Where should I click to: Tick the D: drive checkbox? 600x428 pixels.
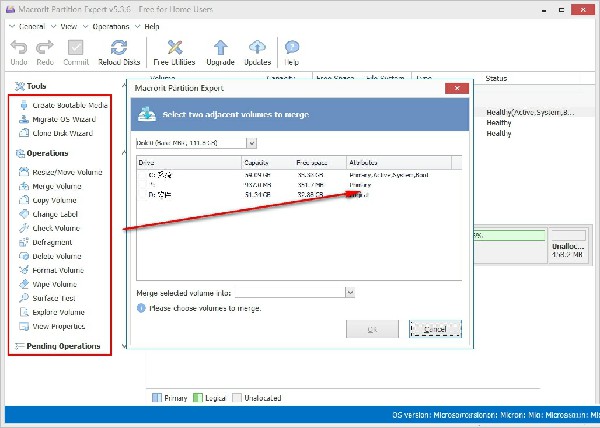(142, 195)
